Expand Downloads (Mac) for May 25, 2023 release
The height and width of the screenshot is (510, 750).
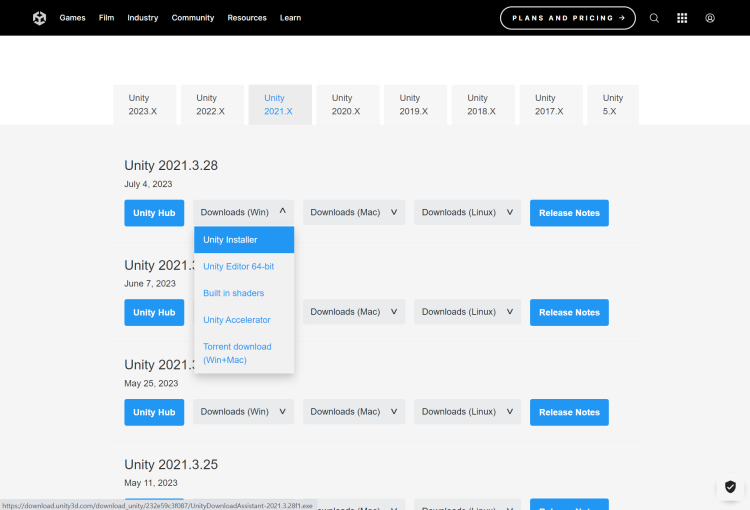(x=354, y=412)
